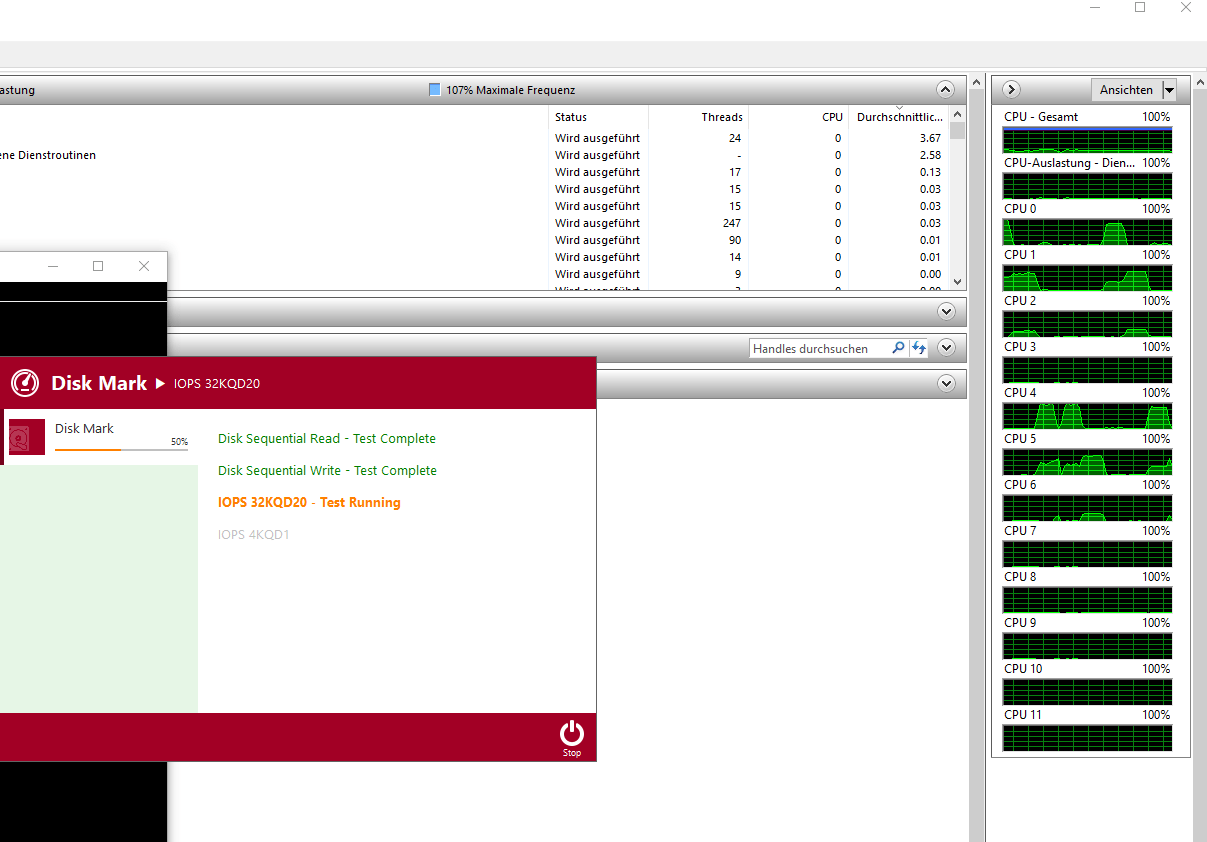Click the process list scrollbar down arrow
Image resolution: width=1207 pixels, height=842 pixels.
957,282
